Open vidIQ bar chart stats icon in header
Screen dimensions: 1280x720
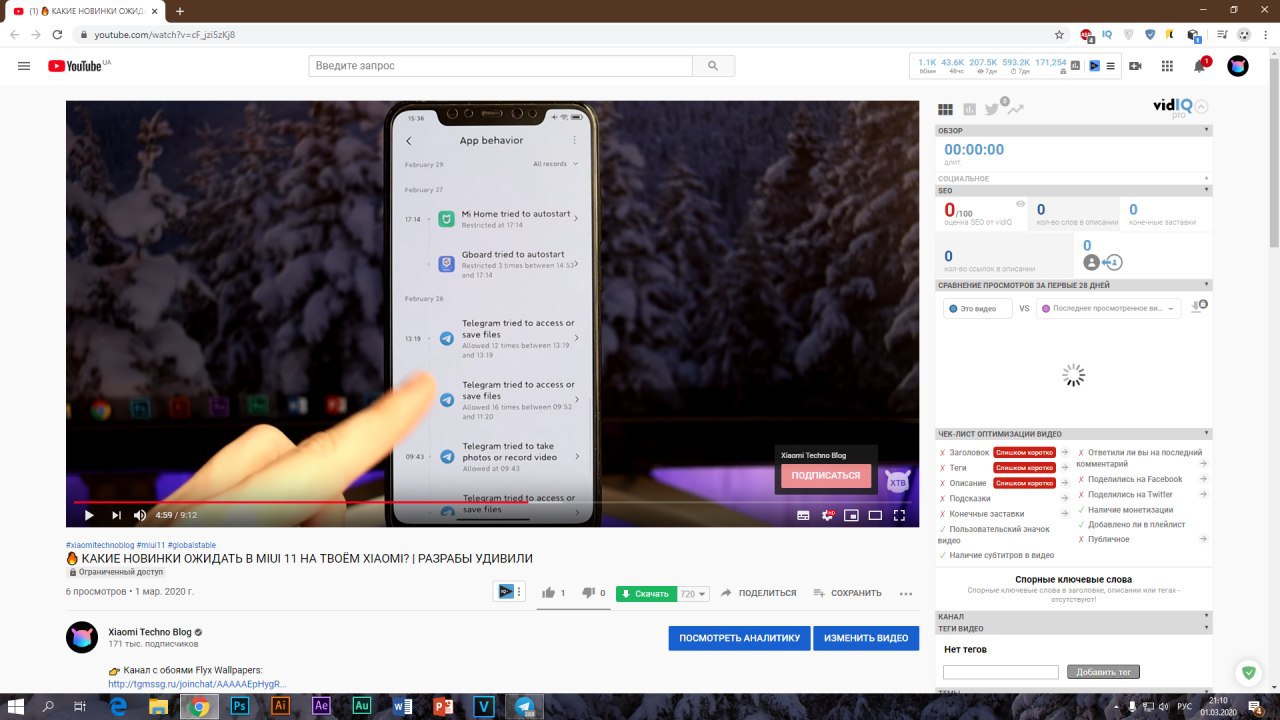click(x=1076, y=66)
